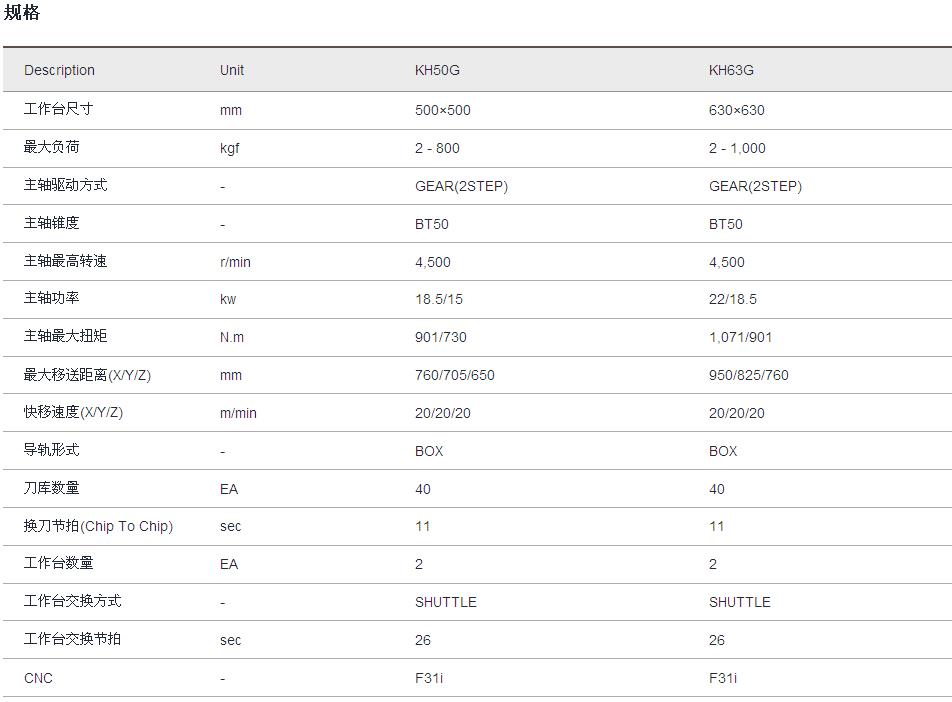952x702 pixels.
Task: Click the Unit column header
Action: click(x=232, y=70)
